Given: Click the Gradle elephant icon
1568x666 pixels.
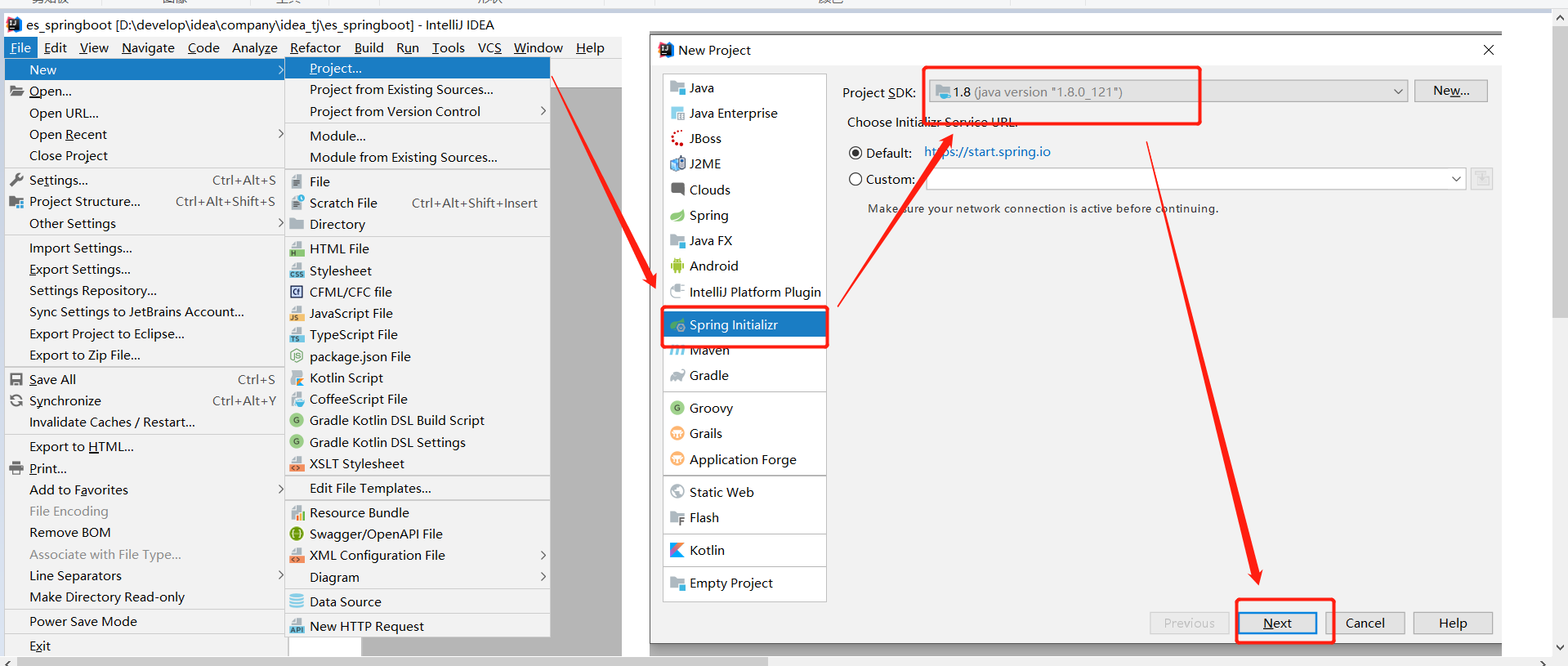Looking at the screenshot, I should [677, 376].
